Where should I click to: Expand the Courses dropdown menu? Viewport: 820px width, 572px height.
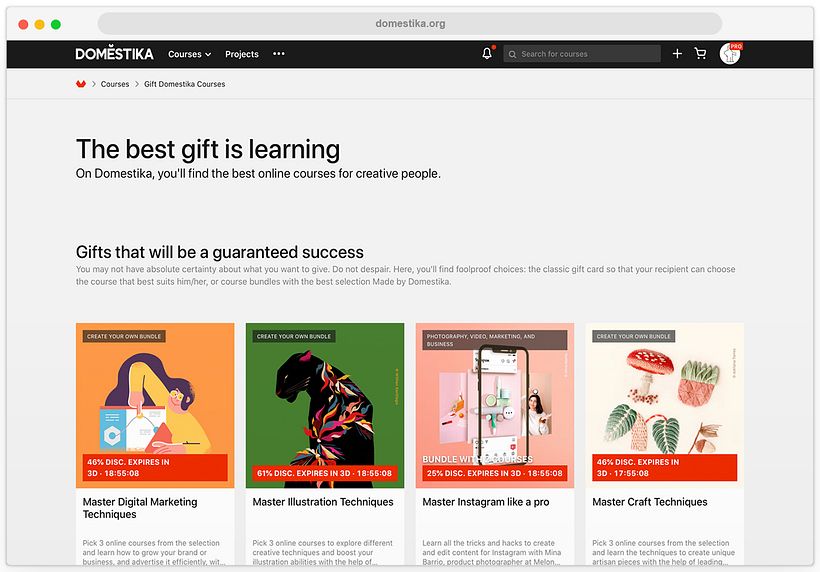[189, 54]
